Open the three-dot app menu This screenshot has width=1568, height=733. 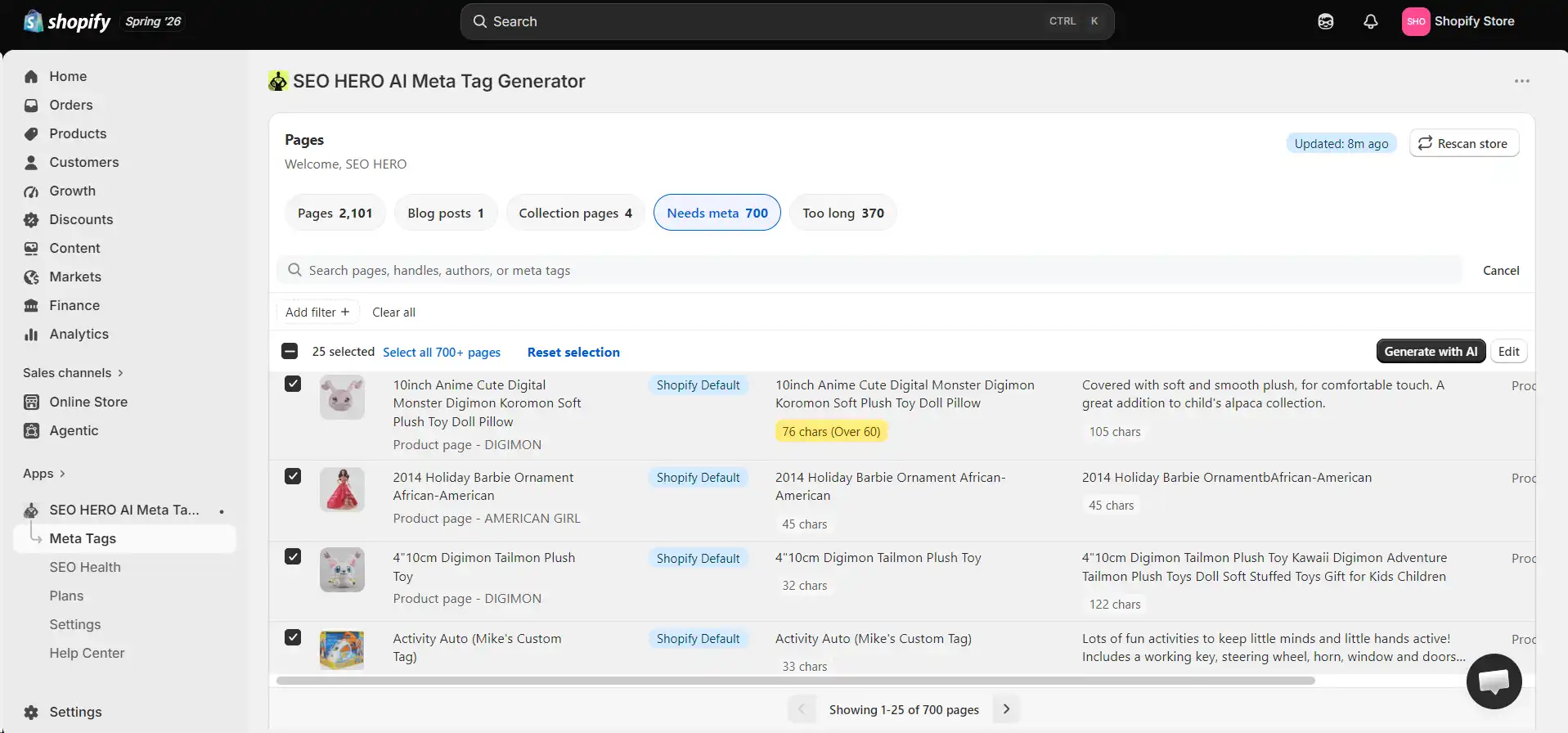point(1521,81)
